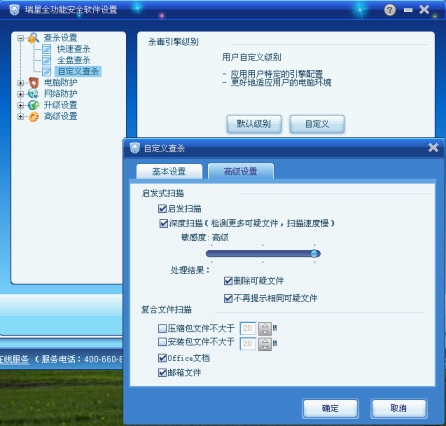Screen dimensions: 446x426
Task: Click the middle of the sensitivity slider track
Action: (x=263, y=254)
